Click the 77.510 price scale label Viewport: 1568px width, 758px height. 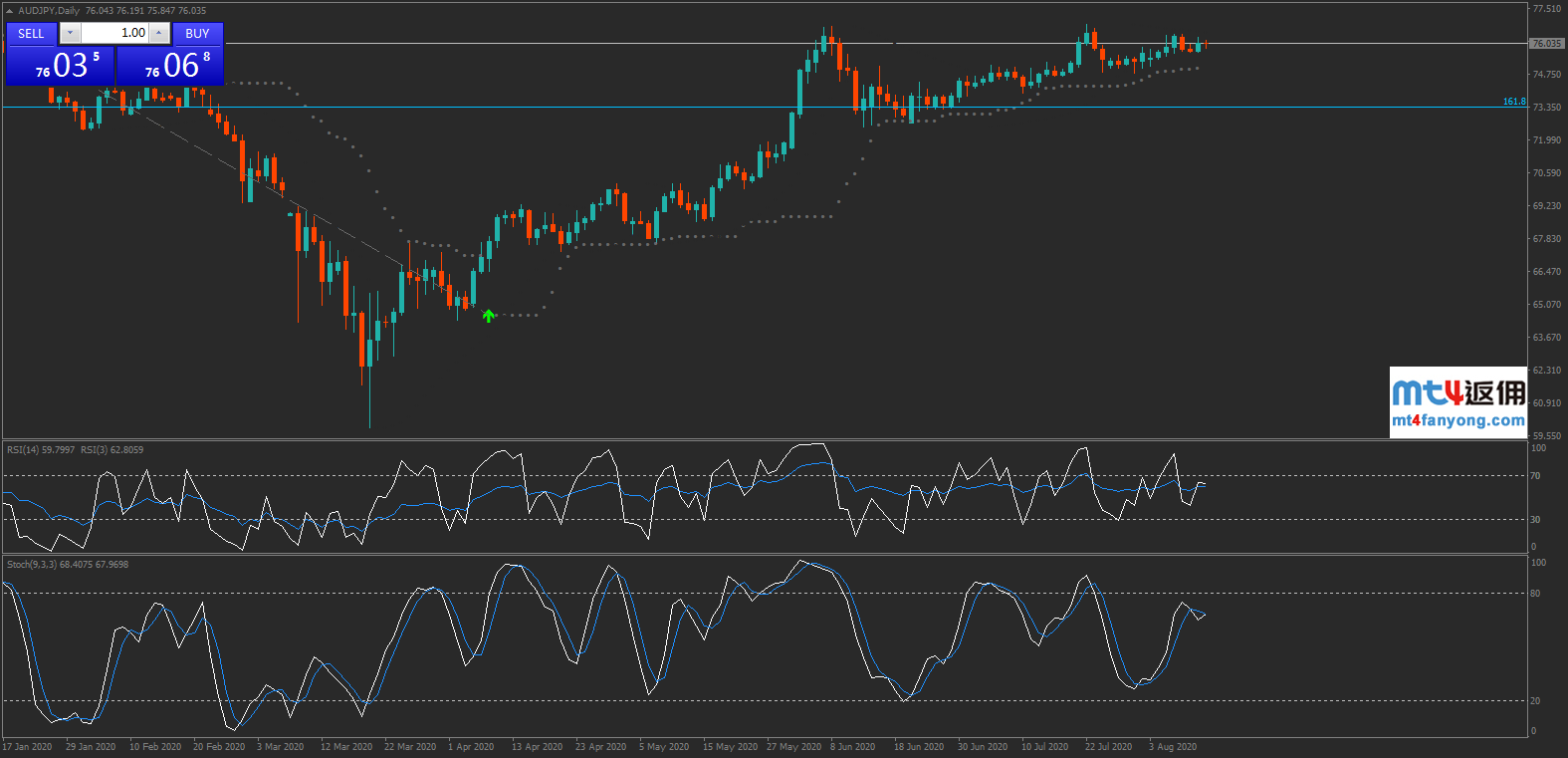tap(1546, 9)
